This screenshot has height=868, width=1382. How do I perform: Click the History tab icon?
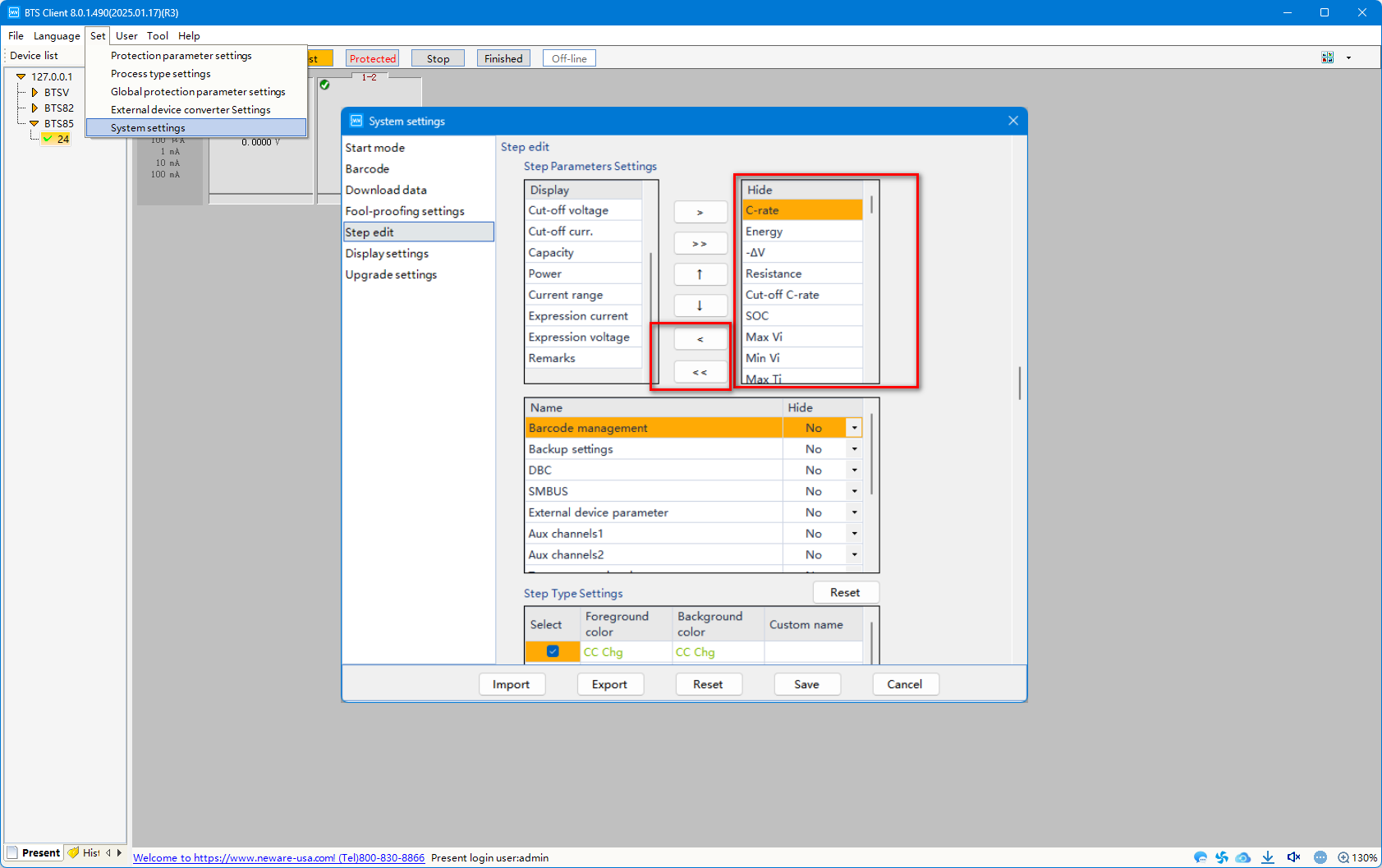[74, 852]
